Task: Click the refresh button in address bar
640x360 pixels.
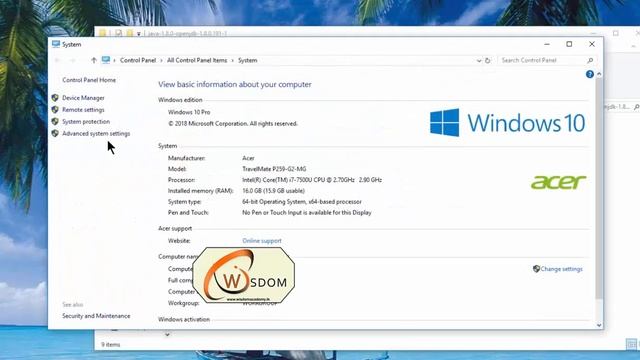Action: click(488, 60)
